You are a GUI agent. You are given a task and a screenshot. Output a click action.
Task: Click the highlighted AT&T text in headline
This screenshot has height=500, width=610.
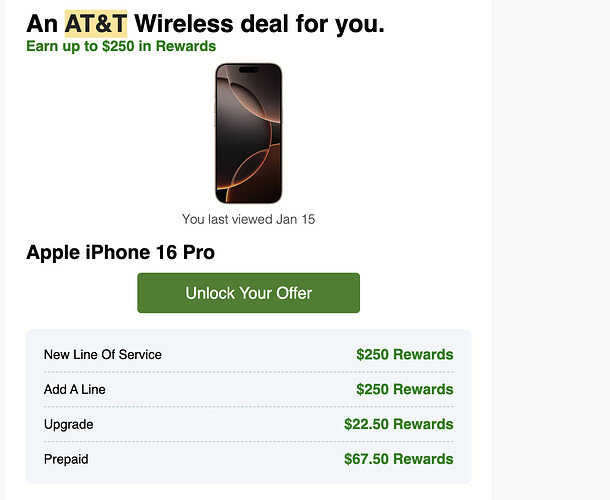96,23
